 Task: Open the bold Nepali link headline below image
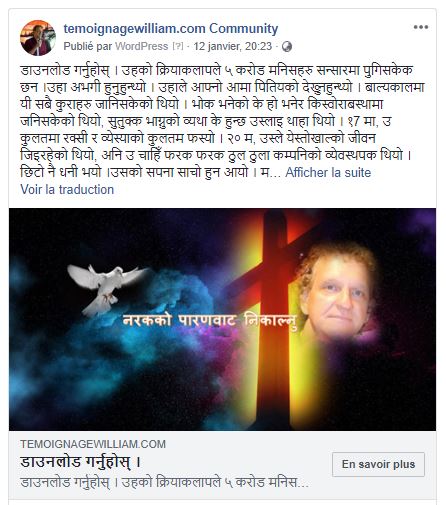click(x=81, y=462)
